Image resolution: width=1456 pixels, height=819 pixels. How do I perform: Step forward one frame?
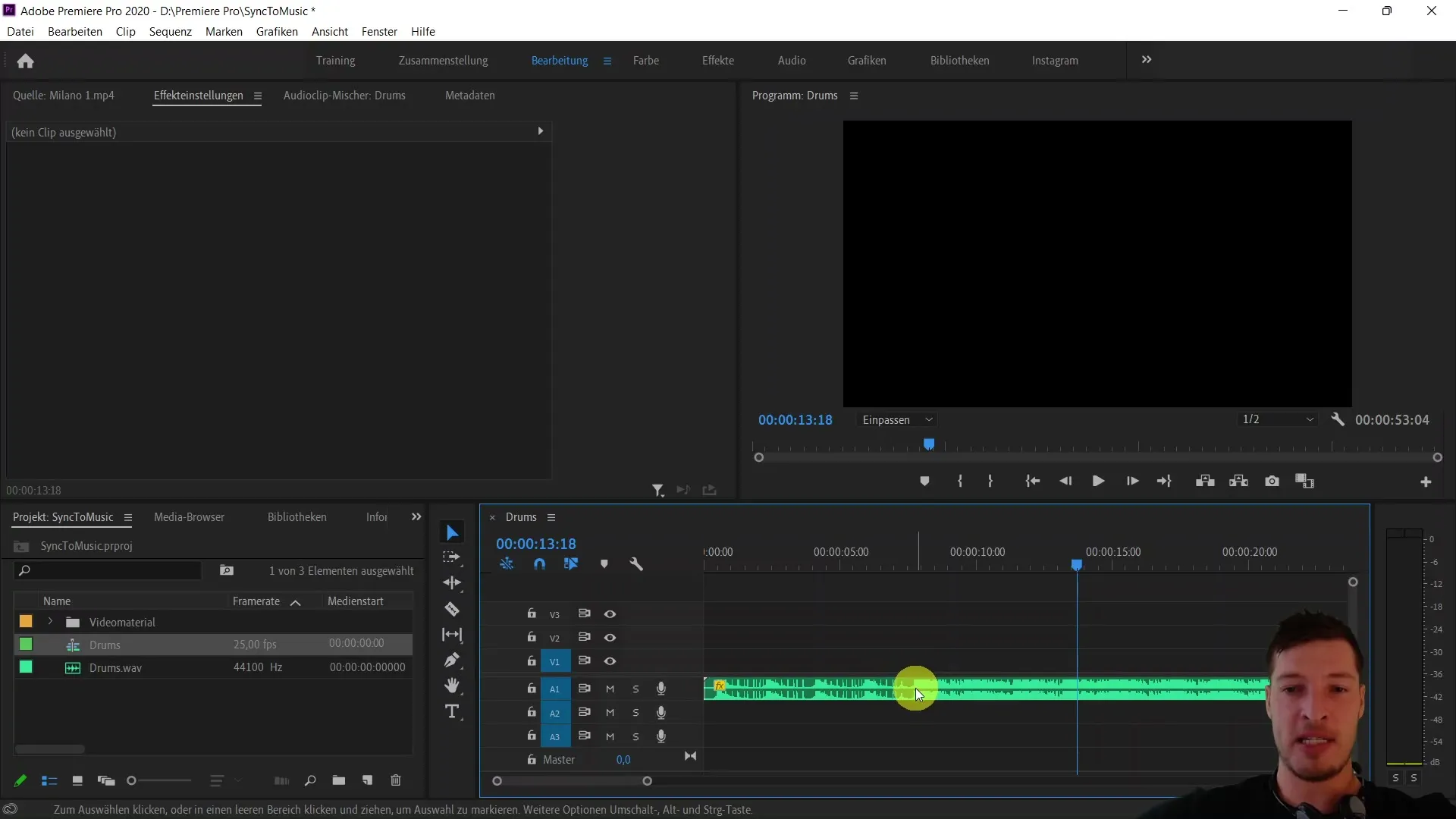[1132, 482]
